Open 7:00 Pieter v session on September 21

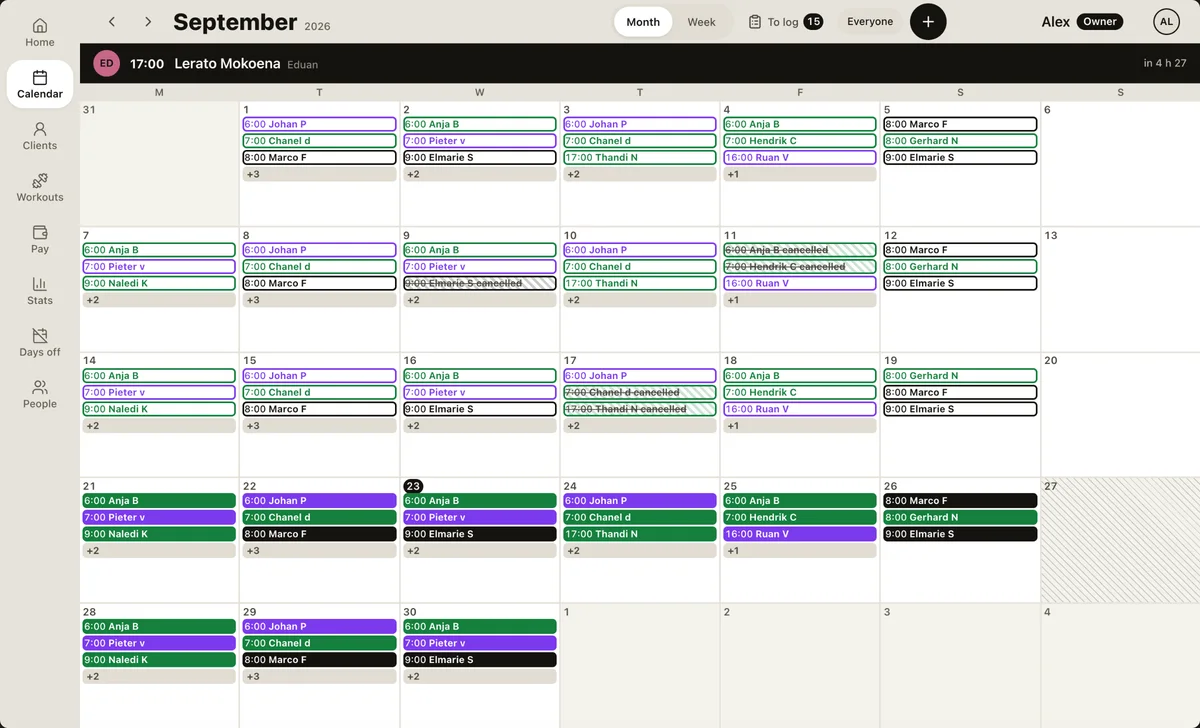click(159, 518)
